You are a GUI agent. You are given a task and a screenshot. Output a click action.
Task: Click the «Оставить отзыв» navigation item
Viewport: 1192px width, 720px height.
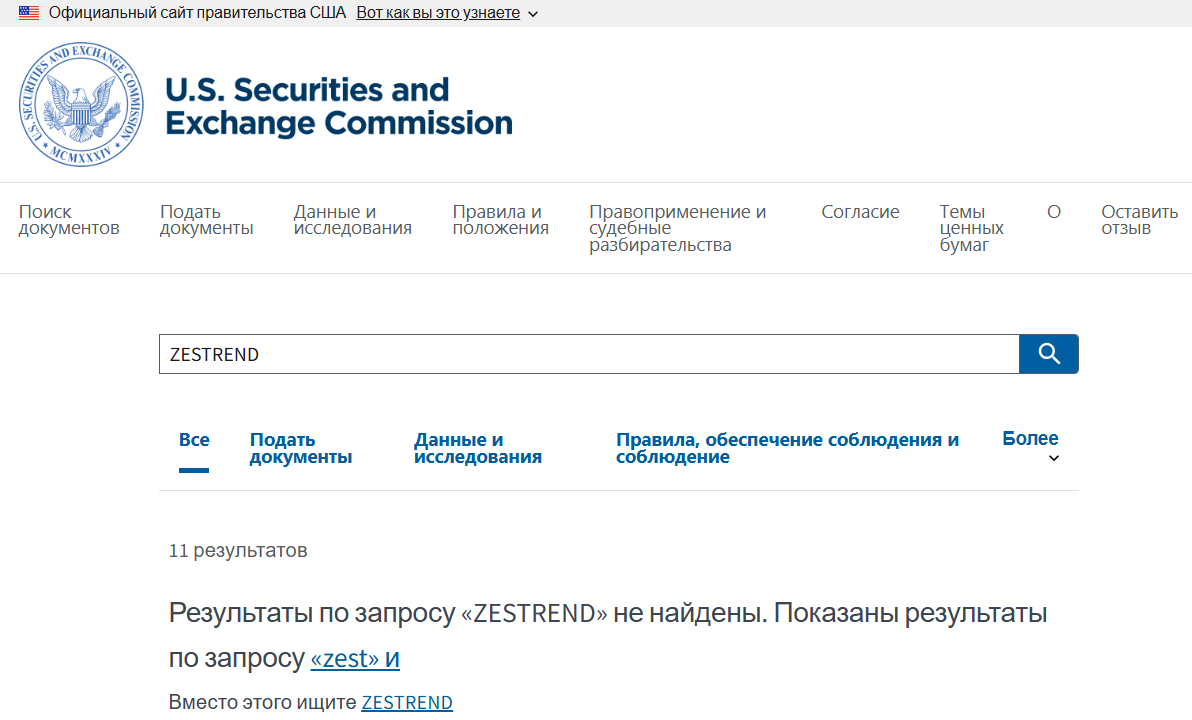tap(1138, 219)
